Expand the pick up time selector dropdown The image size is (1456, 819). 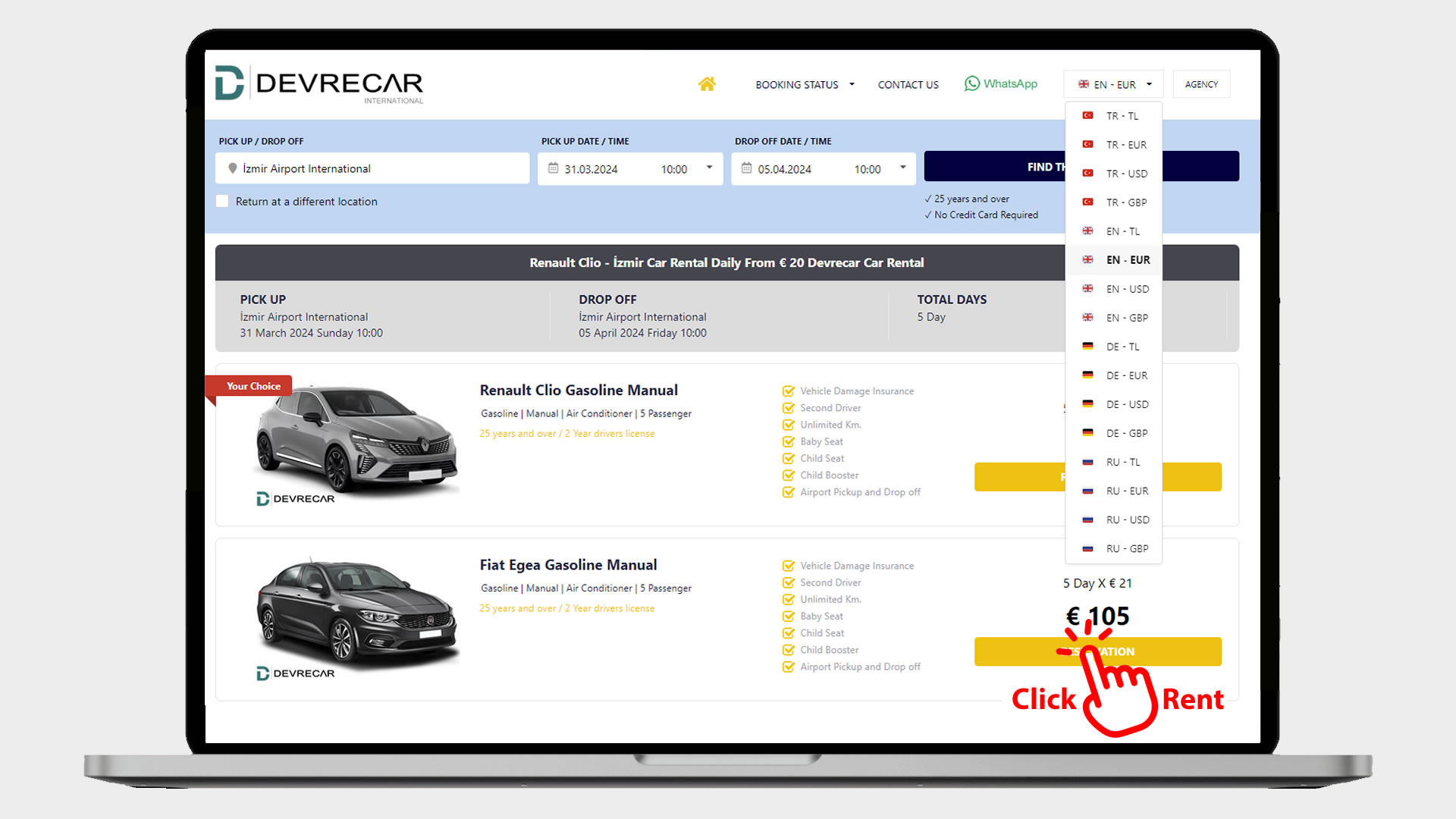coord(708,168)
